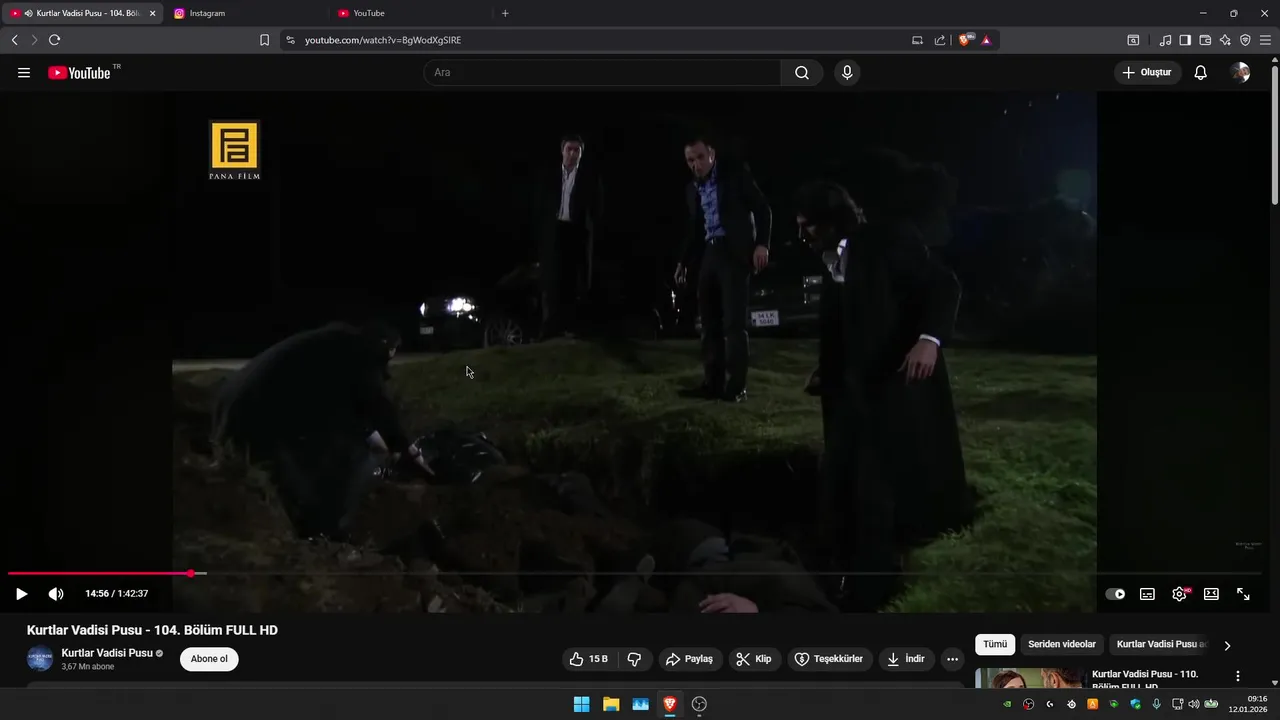Open the Kurtlar Vadisi Pusu channel name
1280x720 pixels.
pos(107,653)
